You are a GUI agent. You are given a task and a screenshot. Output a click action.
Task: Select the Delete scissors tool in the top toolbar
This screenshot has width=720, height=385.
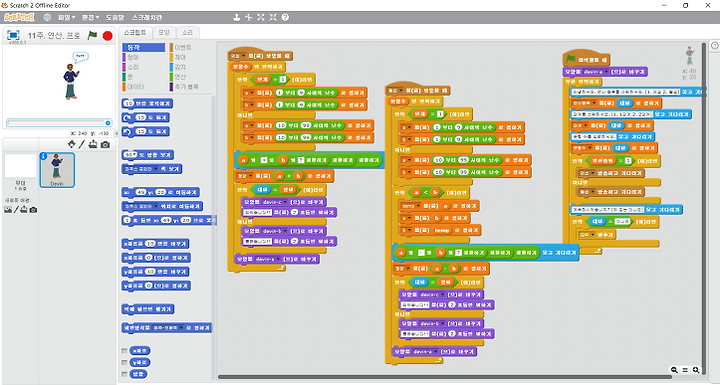(x=248, y=17)
